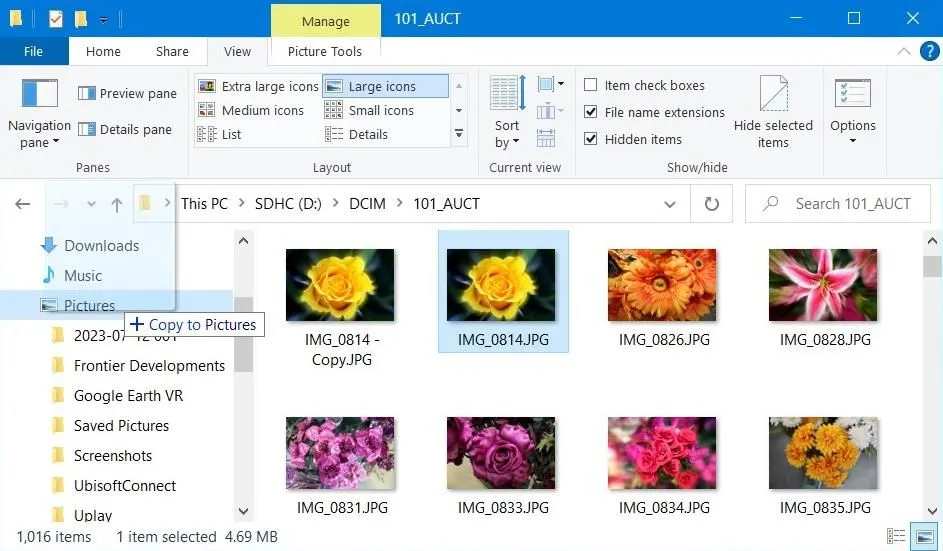943x551 pixels.
Task: Open the File menu
Action: (34, 52)
